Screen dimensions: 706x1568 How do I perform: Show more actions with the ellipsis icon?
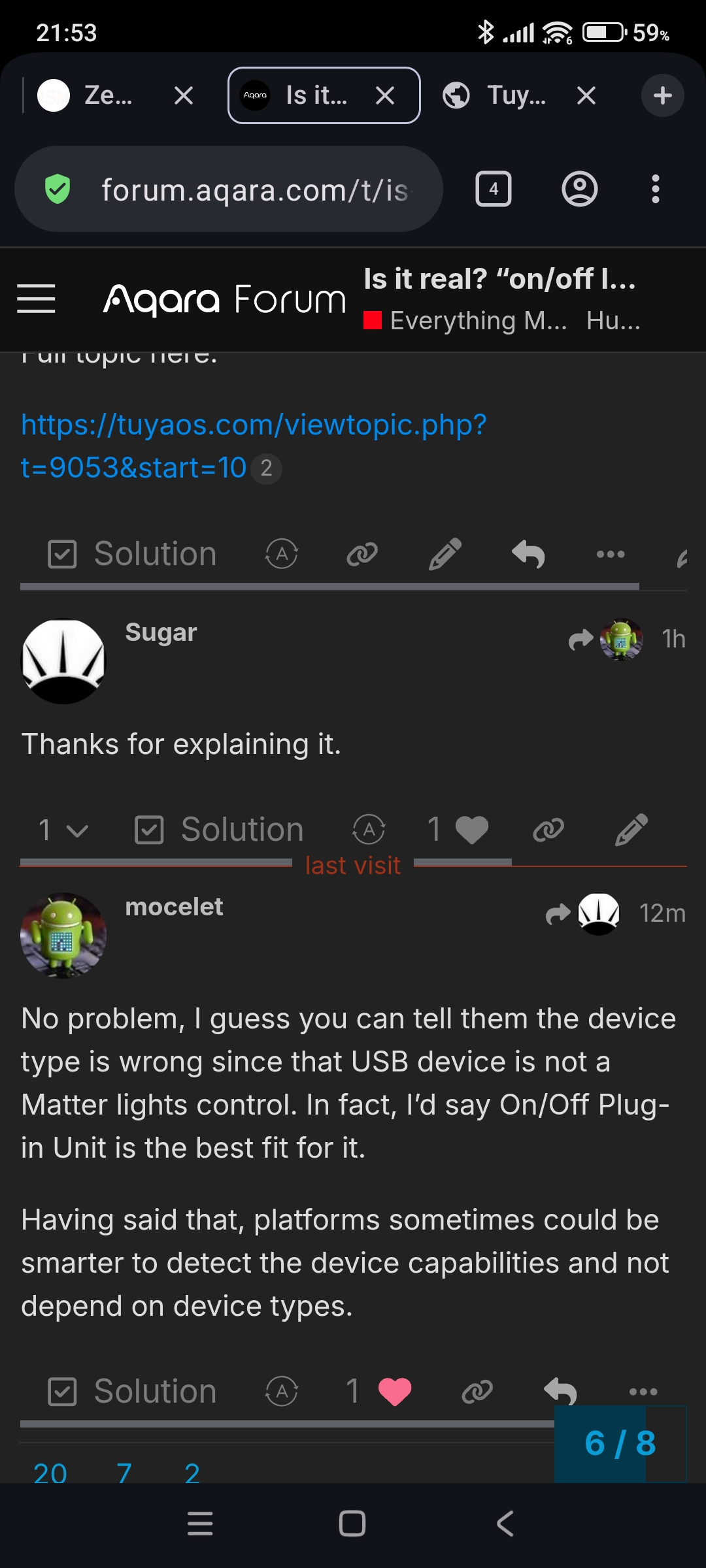611,553
